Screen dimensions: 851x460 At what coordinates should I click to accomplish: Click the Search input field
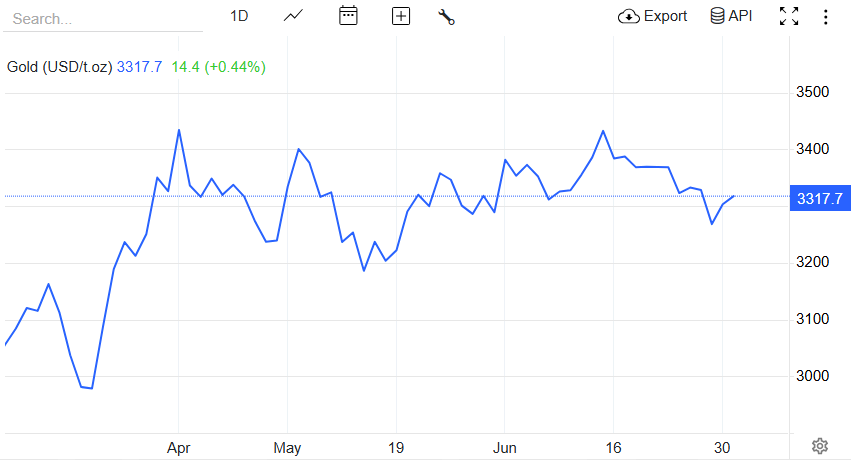[100, 18]
